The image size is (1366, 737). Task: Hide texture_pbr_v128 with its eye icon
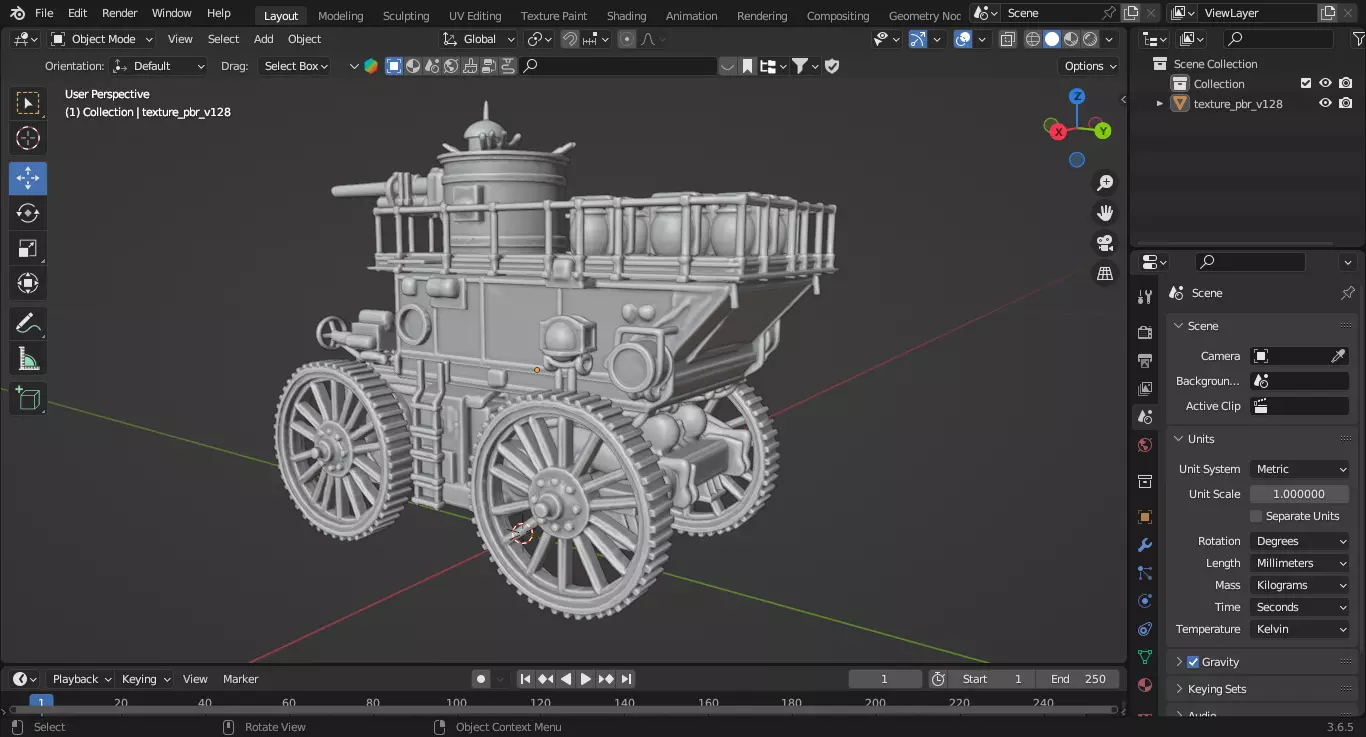tap(1325, 103)
